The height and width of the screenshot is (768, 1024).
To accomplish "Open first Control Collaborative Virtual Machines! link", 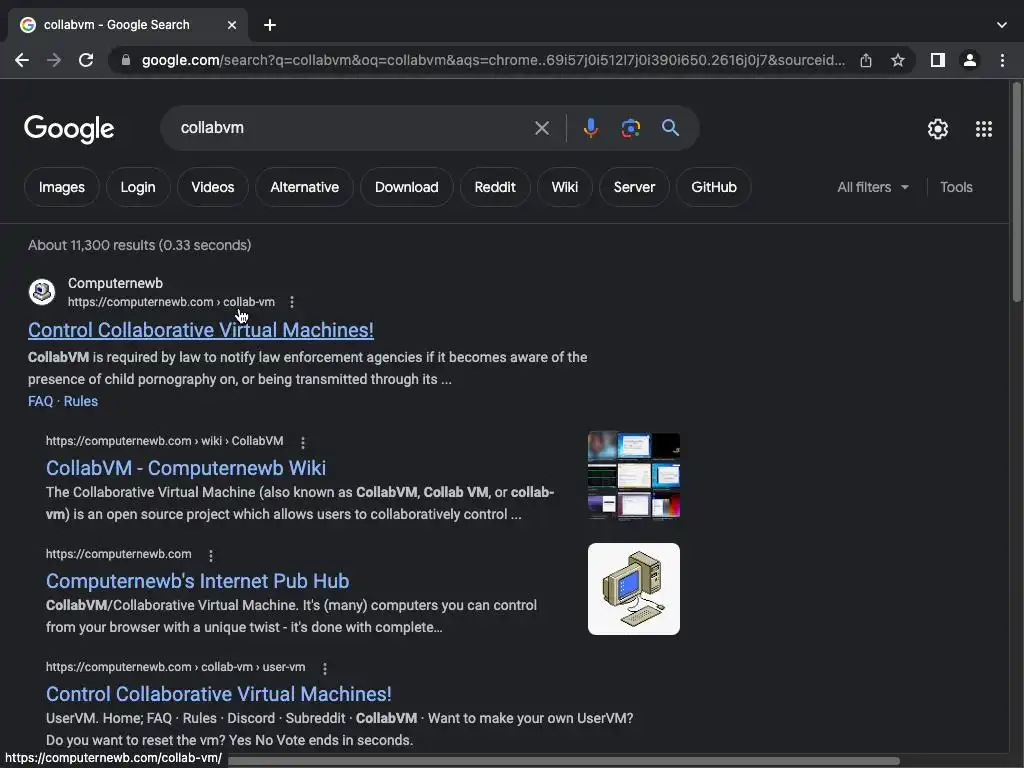I will click(200, 330).
